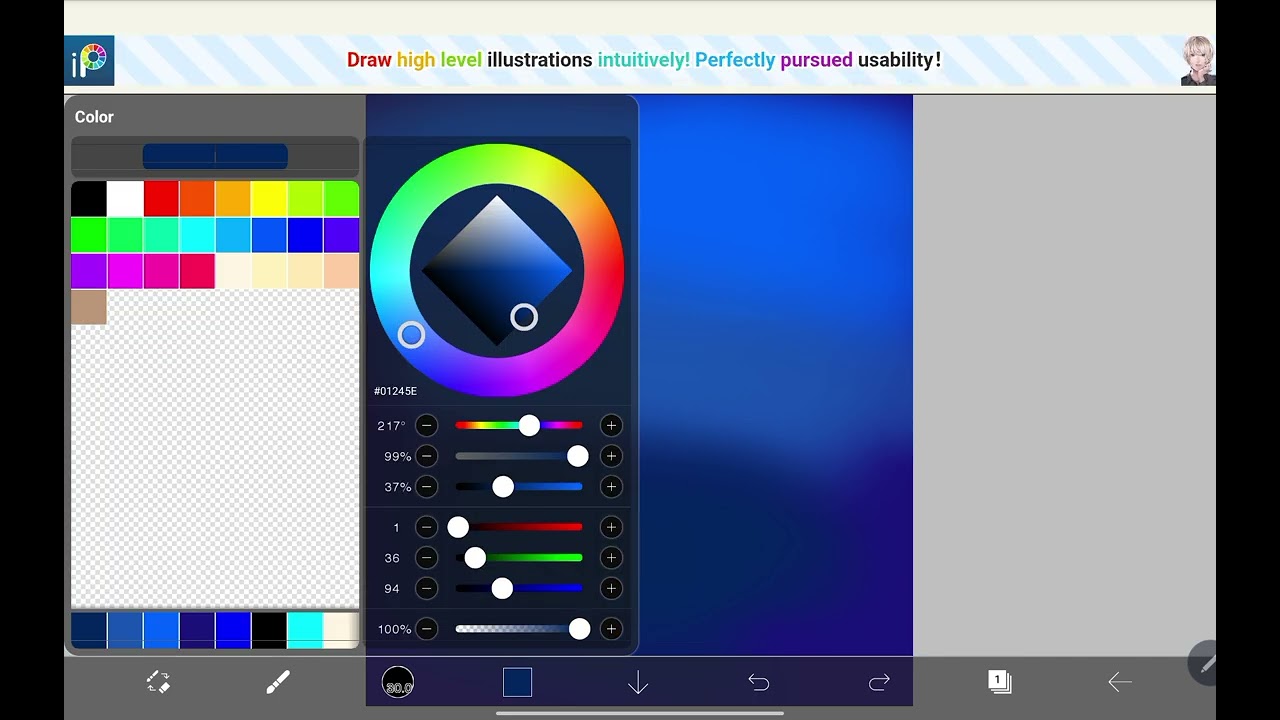Decrease saturation 99% with minus button
Screen dimensions: 1280x720
point(427,456)
